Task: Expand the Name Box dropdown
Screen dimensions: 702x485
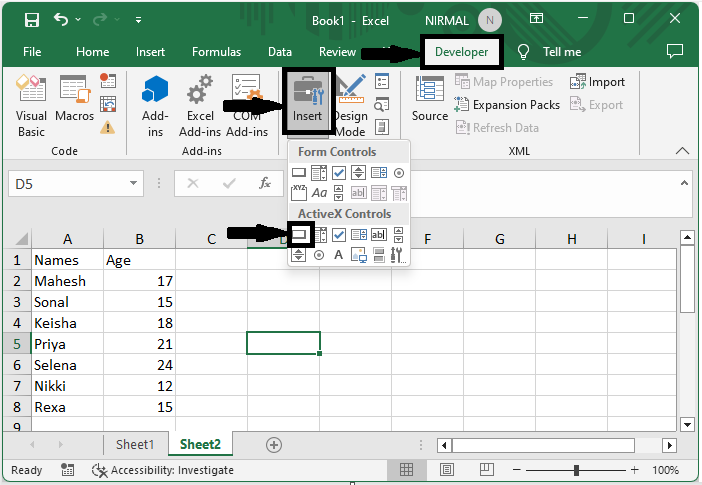Action: [x=133, y=183]
